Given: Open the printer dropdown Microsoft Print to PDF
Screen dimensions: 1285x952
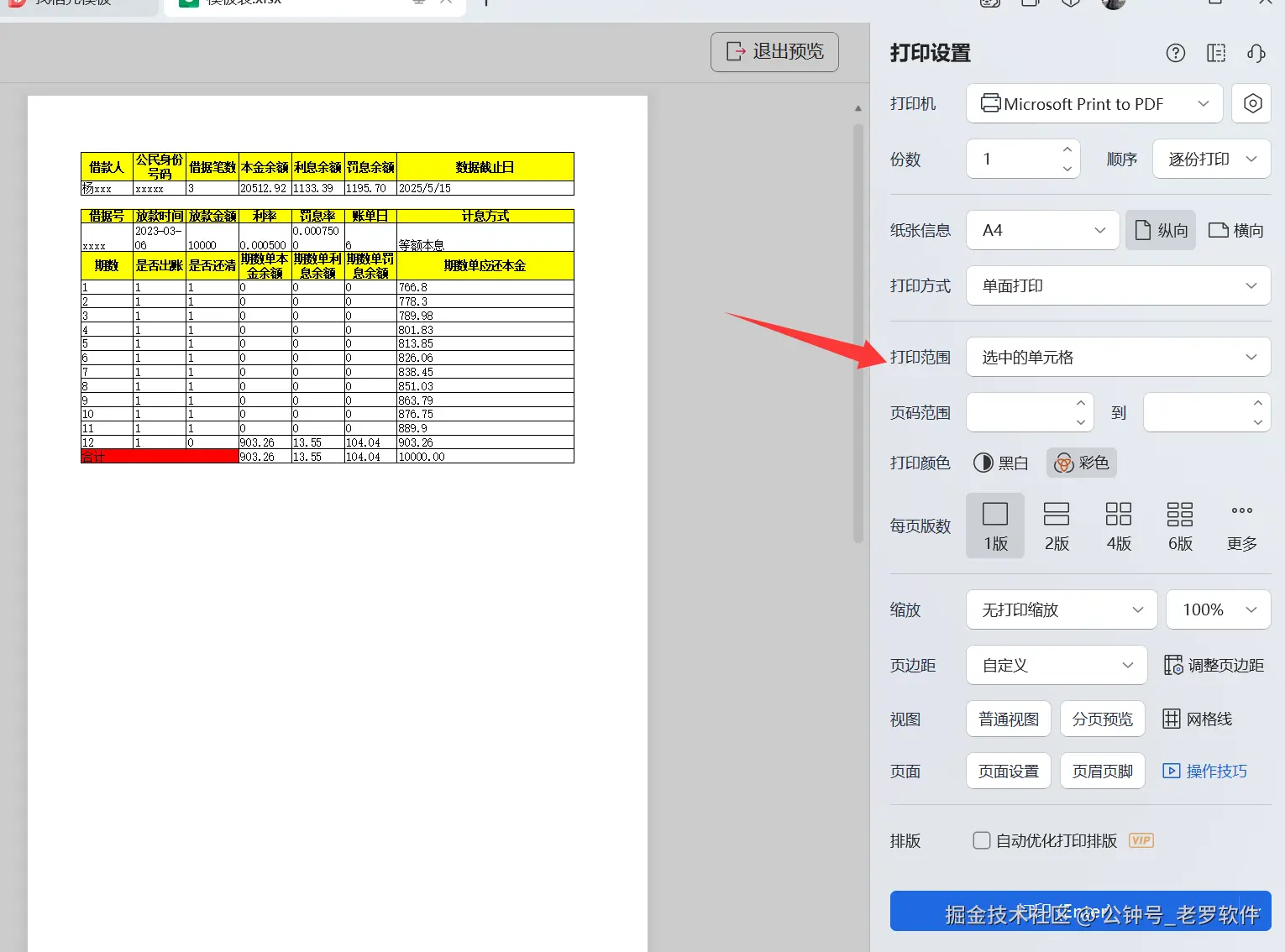Looking at the screenshot, I should coord(1094,104).
